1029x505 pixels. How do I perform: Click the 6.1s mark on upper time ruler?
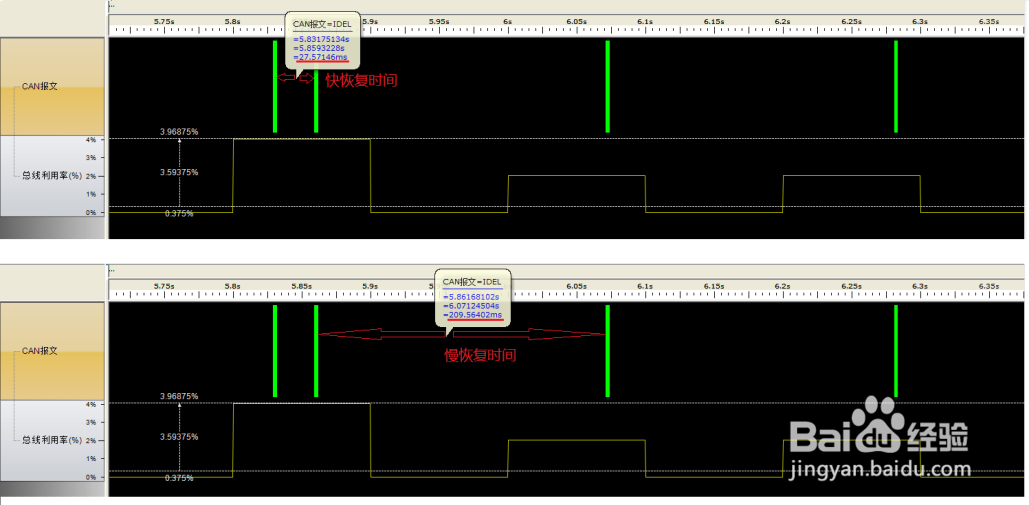point(645,22)
